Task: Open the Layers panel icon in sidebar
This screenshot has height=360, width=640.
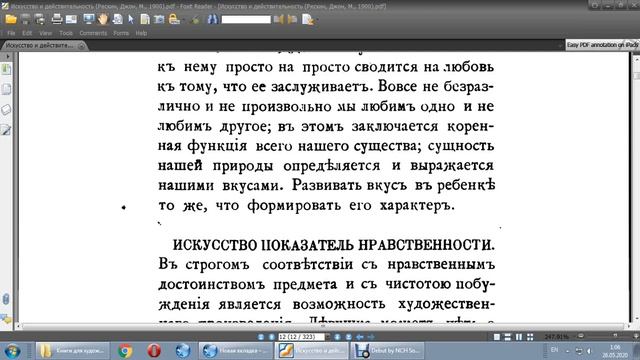Action: coord(6,109)
